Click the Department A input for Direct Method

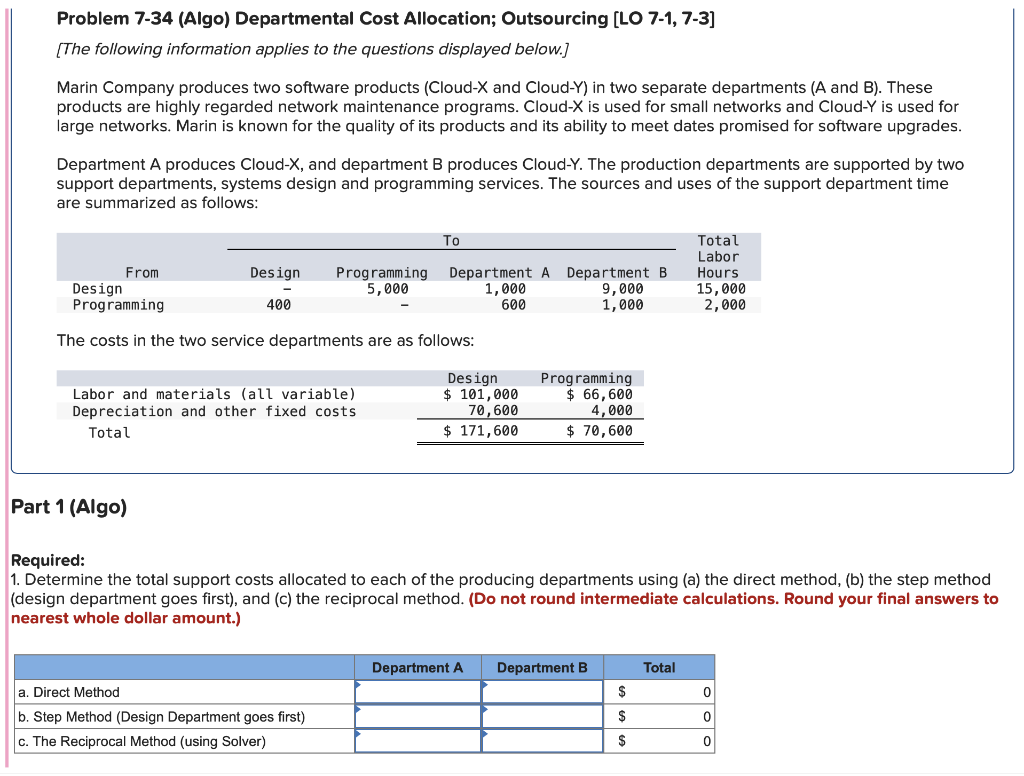coord(417,691)
